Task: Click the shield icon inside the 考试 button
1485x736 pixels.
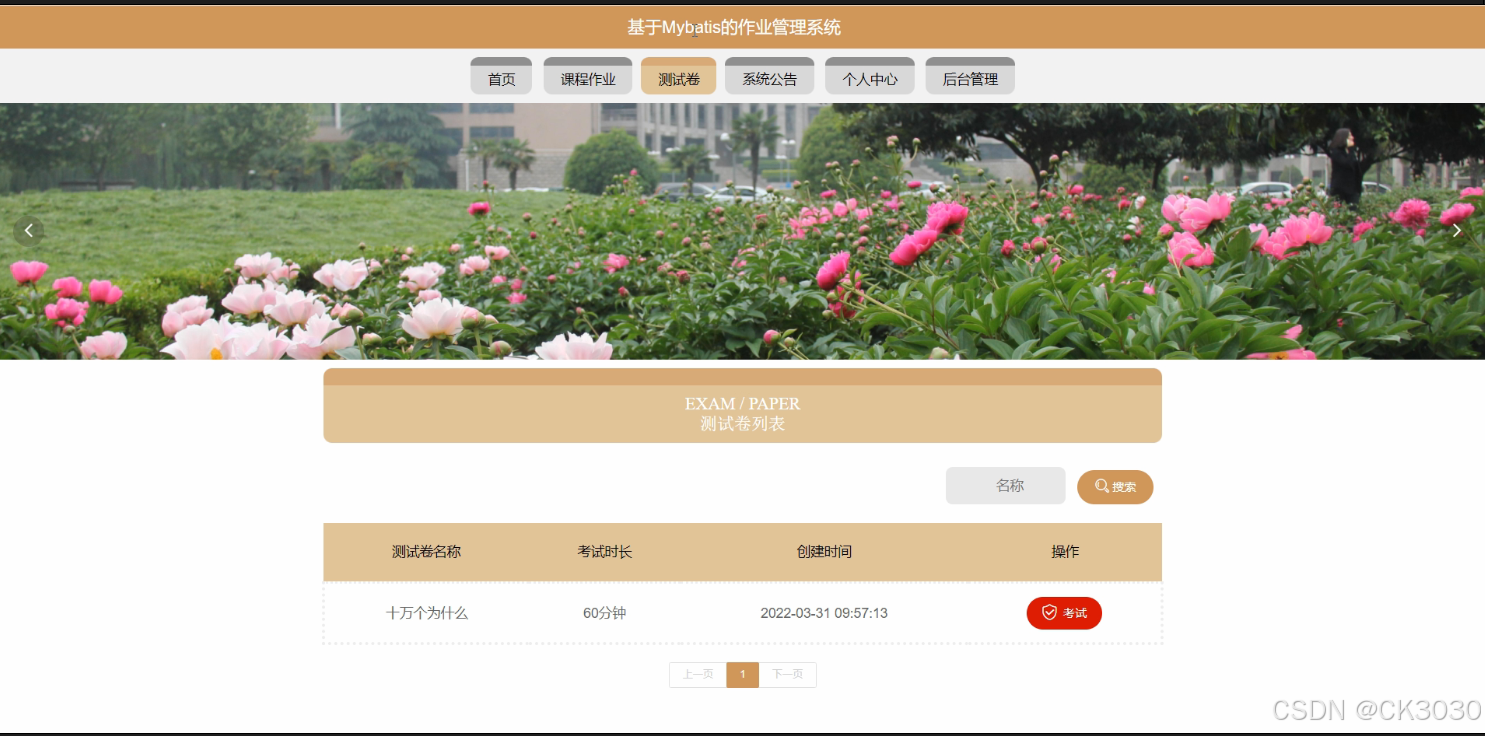Action: (x=1048, y=612)
